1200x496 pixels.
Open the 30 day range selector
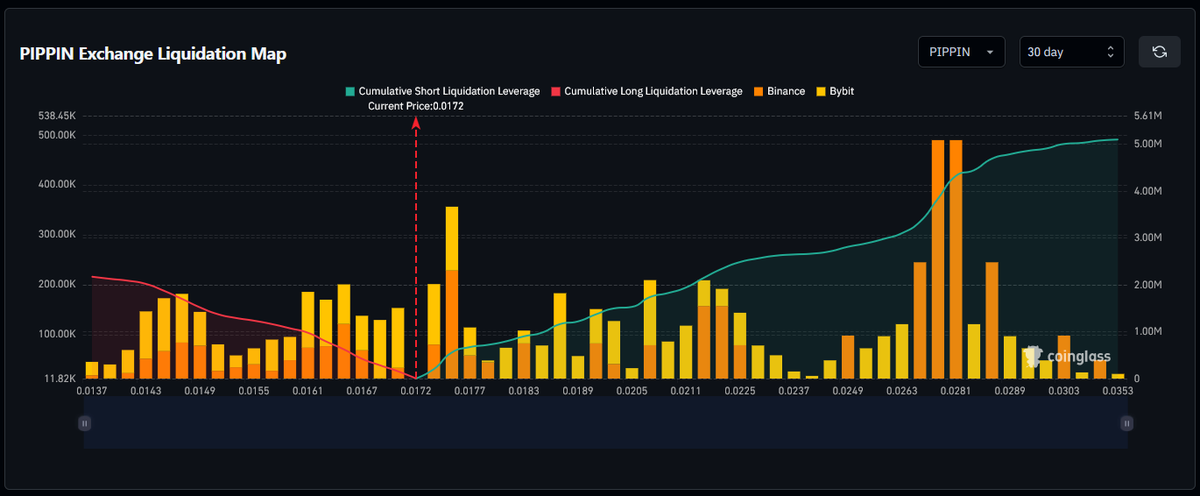(x=1072, y=52)
